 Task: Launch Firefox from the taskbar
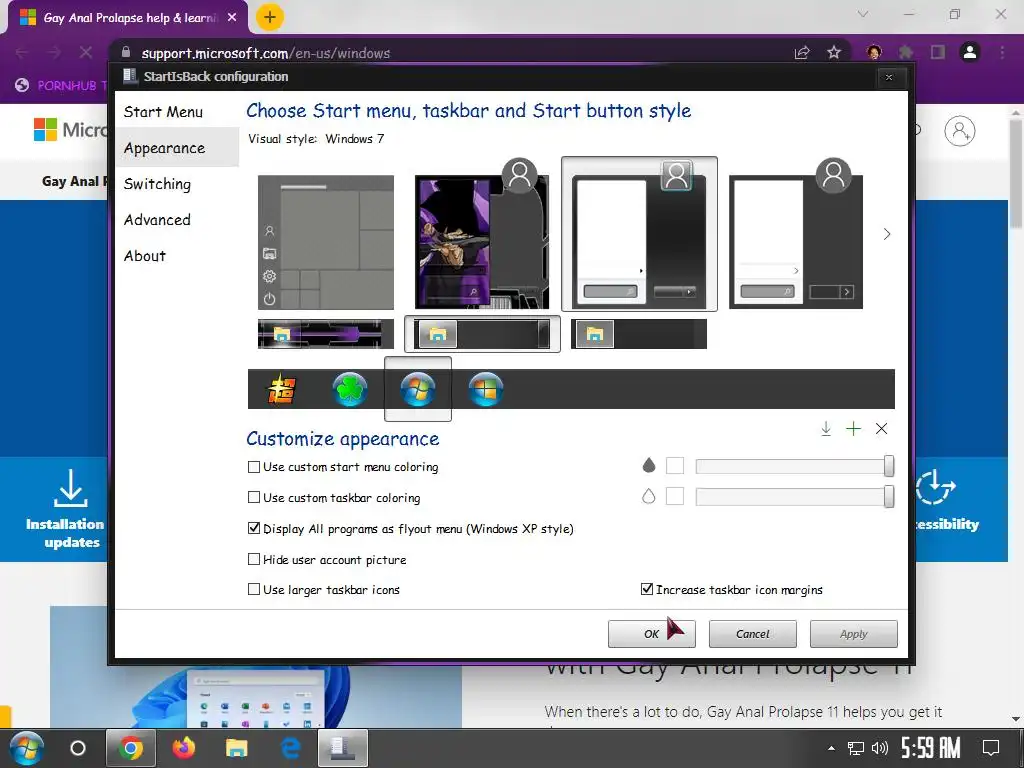pyautogui.click(x=184, y=748)
